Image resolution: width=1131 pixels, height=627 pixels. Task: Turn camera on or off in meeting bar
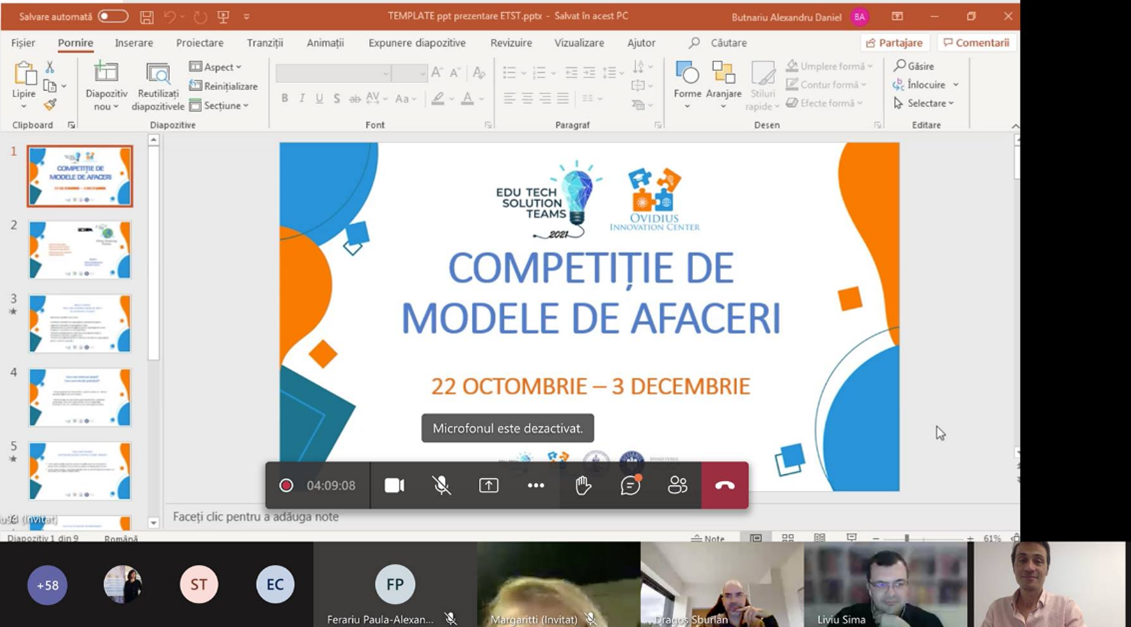click(394, 485)
